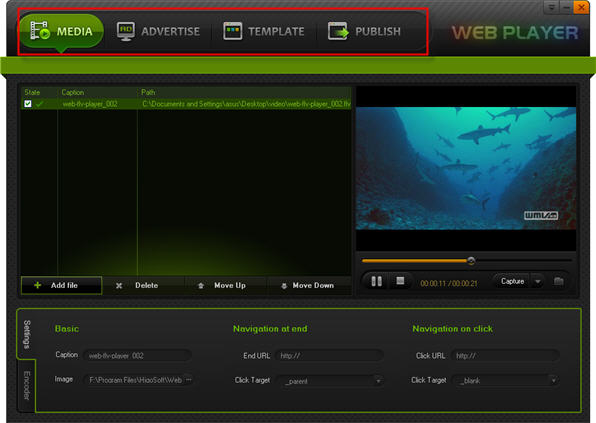Click the Add file button
The height and width of the screenshot is (423, 596).
[61, 285]
